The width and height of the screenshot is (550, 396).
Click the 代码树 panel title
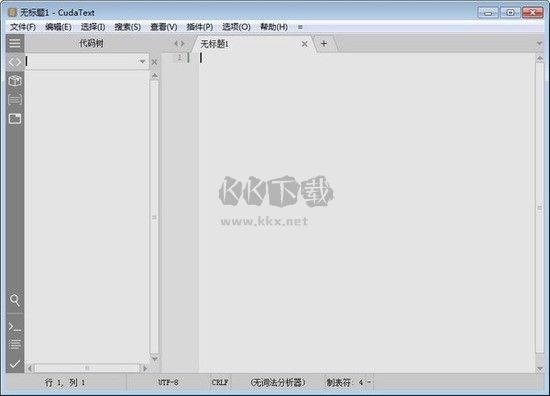coord(91,43)
